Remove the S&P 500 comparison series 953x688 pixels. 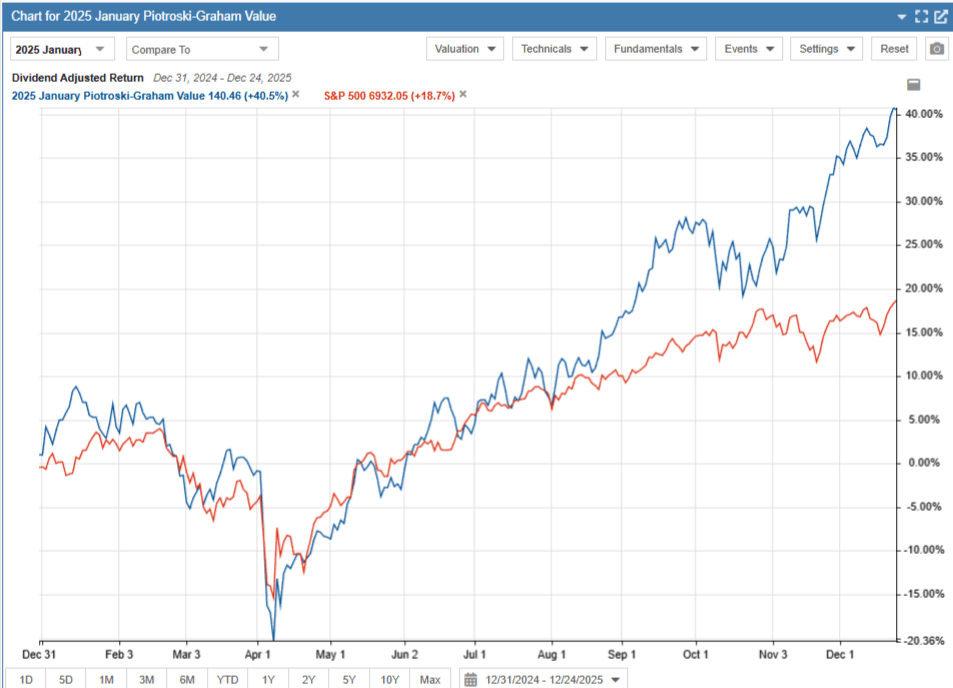pyautogui.click(x=463, y=94)
